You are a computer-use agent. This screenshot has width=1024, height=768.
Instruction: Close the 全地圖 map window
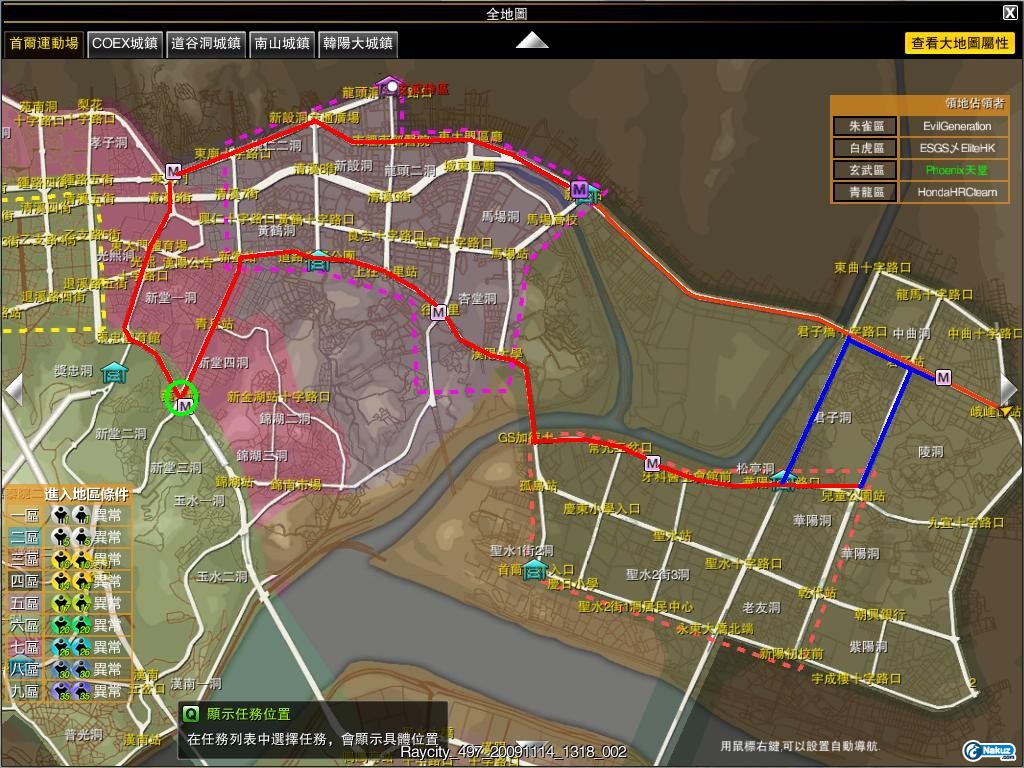coord(1010,12)
